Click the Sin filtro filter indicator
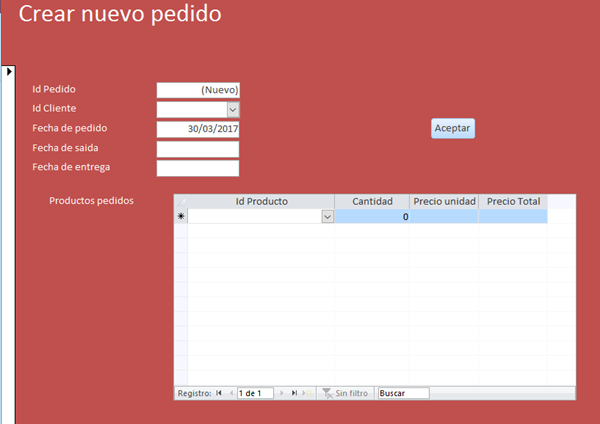The image size is (600, 424). pyautogui.click(x=345, y=393)
